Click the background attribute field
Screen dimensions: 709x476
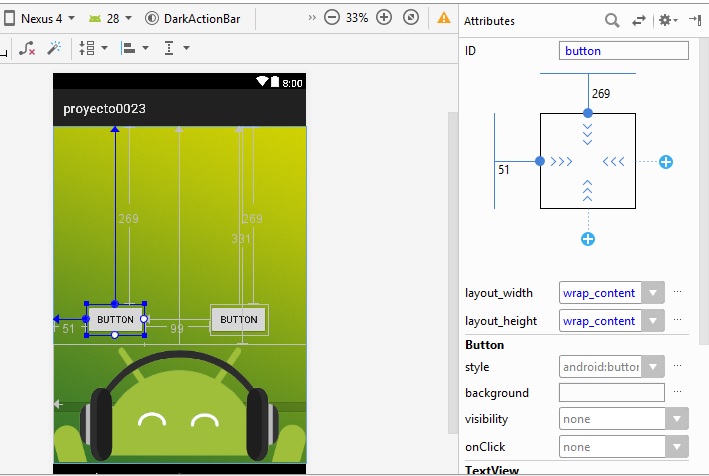(x=611, y=393)
